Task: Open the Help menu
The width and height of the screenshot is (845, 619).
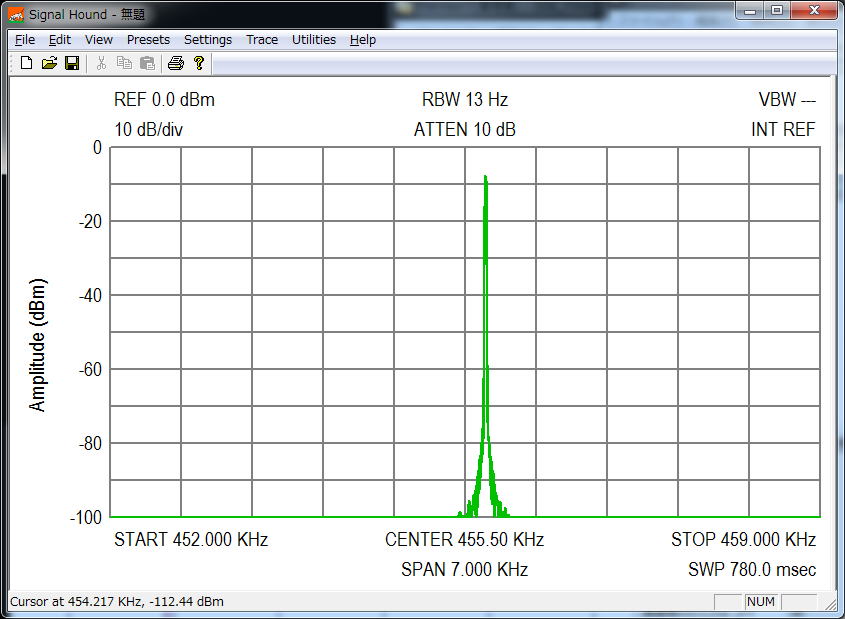Action: point(363,40)
